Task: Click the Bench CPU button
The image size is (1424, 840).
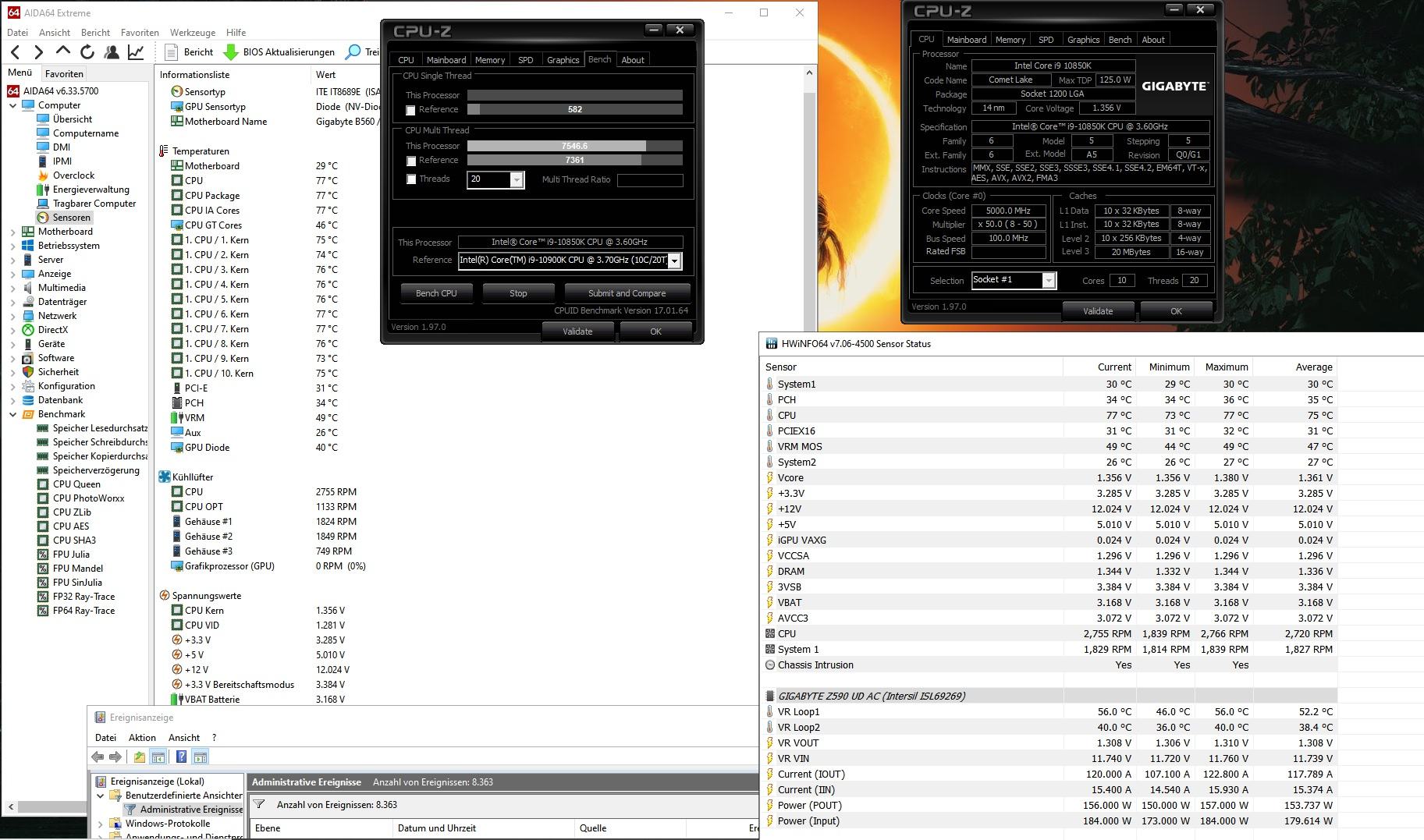Action: 436,293
